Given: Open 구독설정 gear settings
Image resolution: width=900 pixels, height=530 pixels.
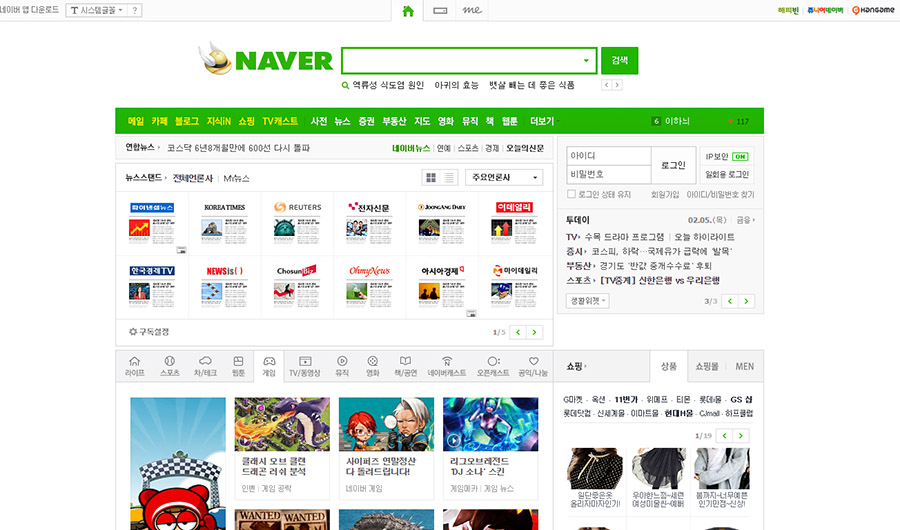Looking at the screenshot, I should pyautogui.click(x=149, y=332).
